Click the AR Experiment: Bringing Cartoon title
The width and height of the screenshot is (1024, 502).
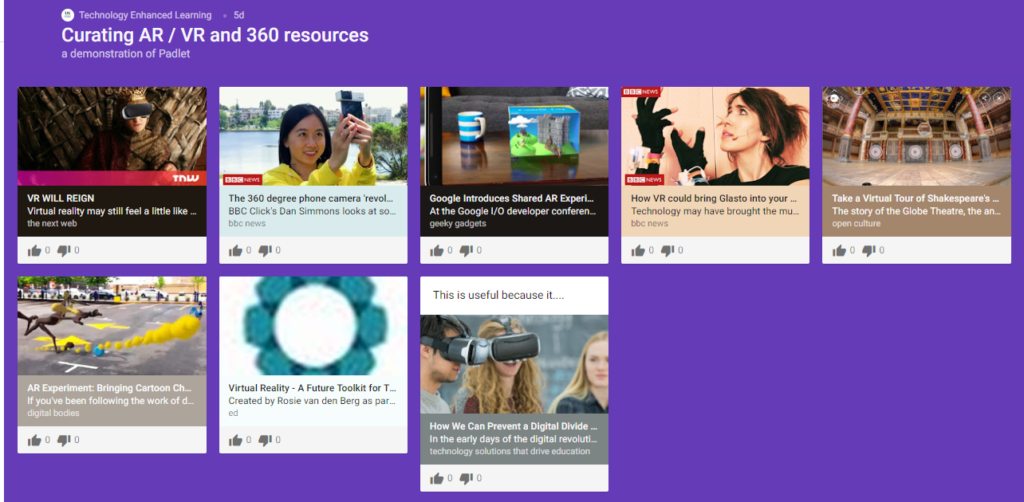(x=111, y=388)
